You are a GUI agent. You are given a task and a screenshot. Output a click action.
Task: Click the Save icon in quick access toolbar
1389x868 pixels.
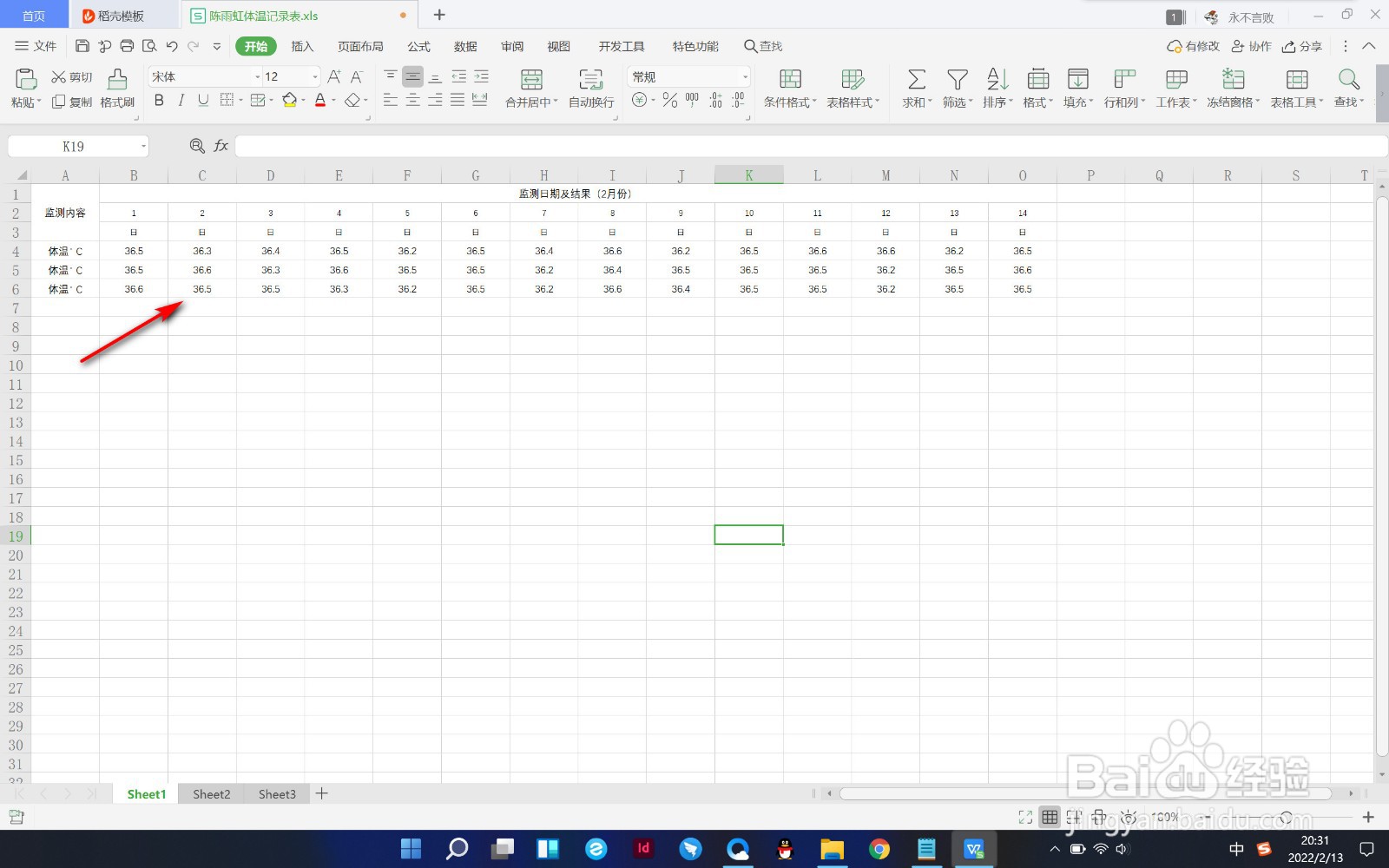(82, 46)
